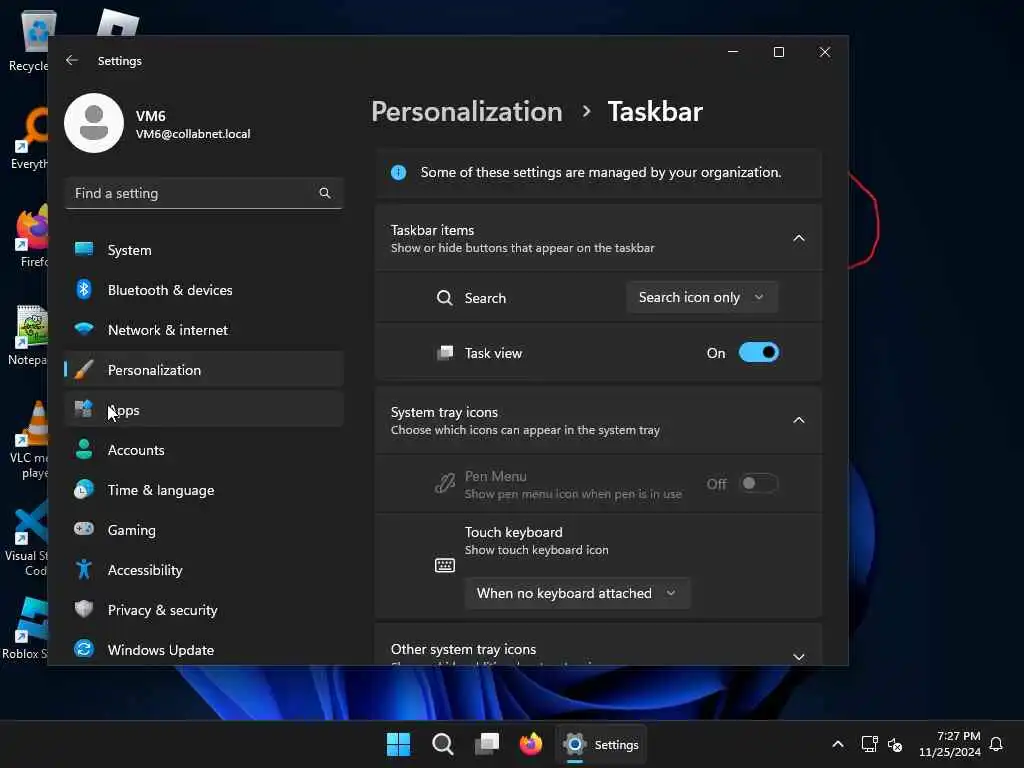
Task: Click the Touch keyboard icon
Action: point(445,565)
